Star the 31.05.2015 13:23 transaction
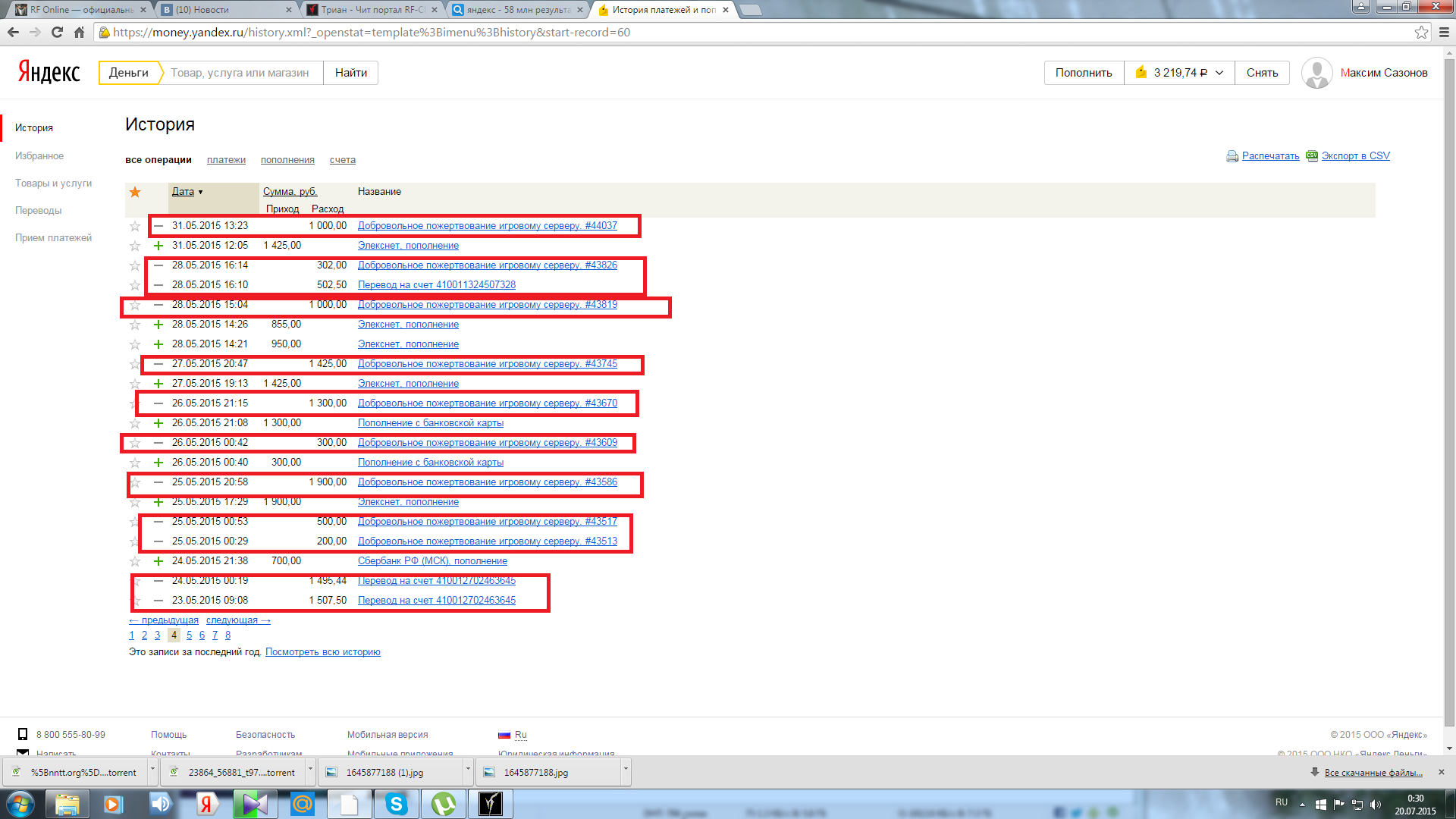The height and width of the screenshot is (819, 1456). coord(135,226)
